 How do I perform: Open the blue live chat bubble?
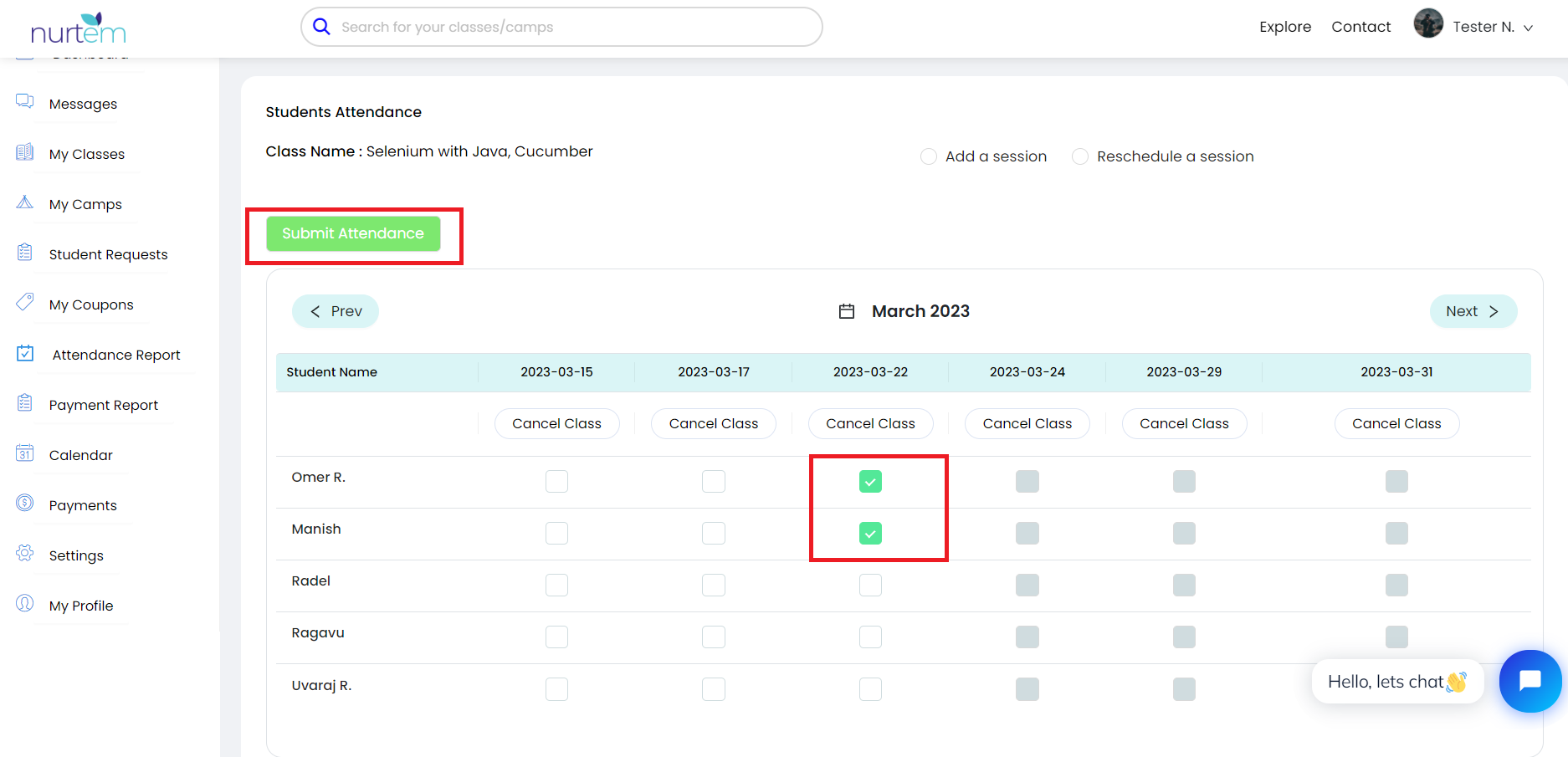click(1530, 681)
